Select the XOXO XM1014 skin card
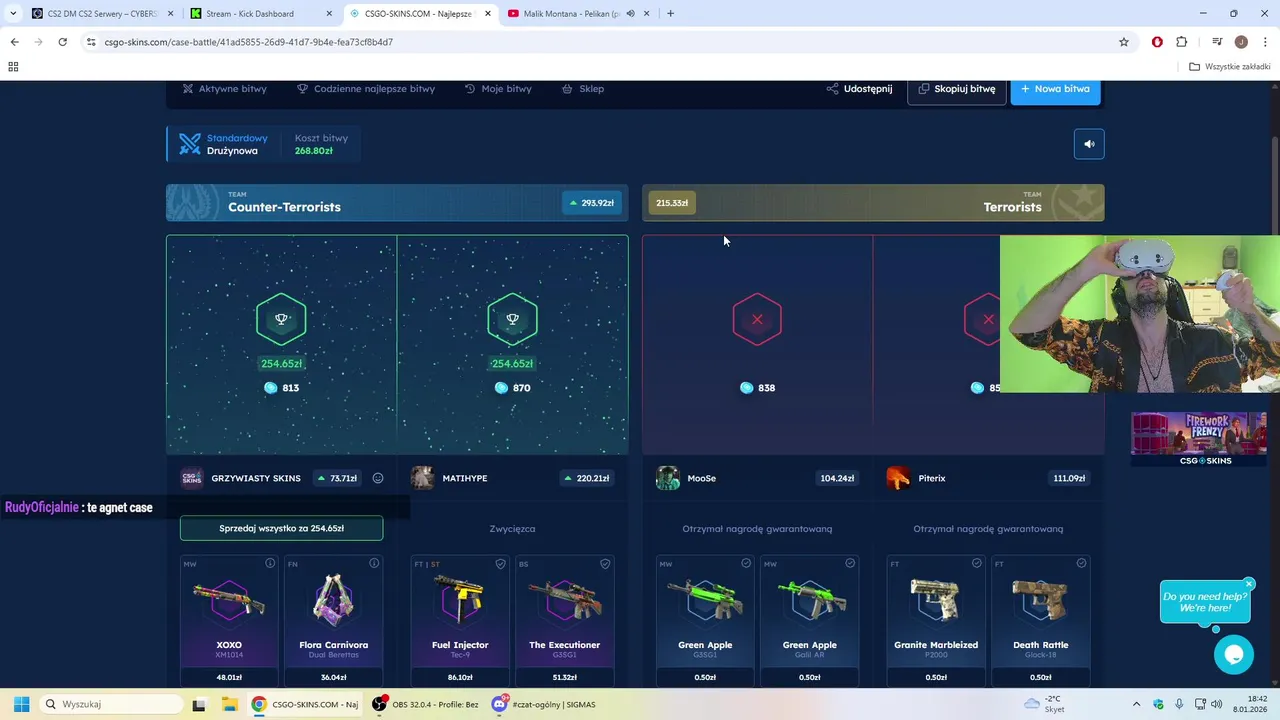This screenshot has height=720, width=1280. point(229,621)
